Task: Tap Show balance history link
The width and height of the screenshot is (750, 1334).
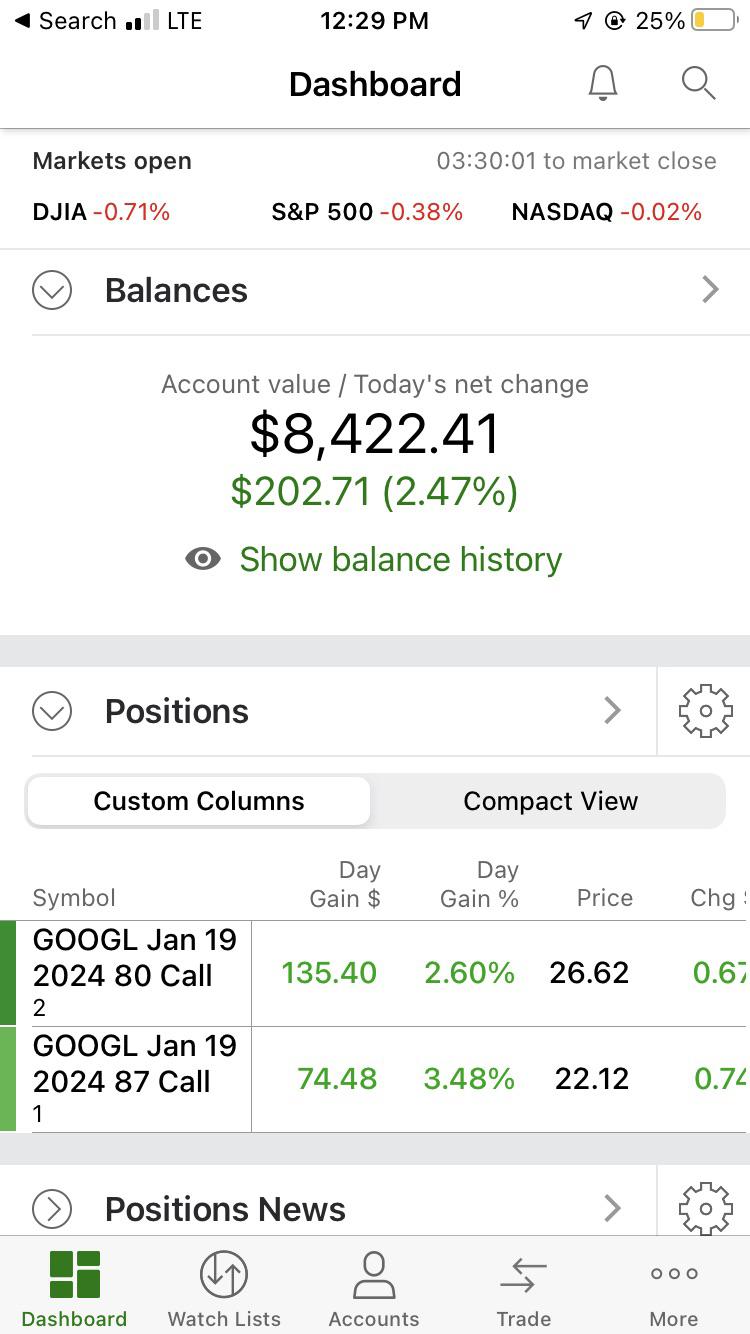Action: [400, 559]
